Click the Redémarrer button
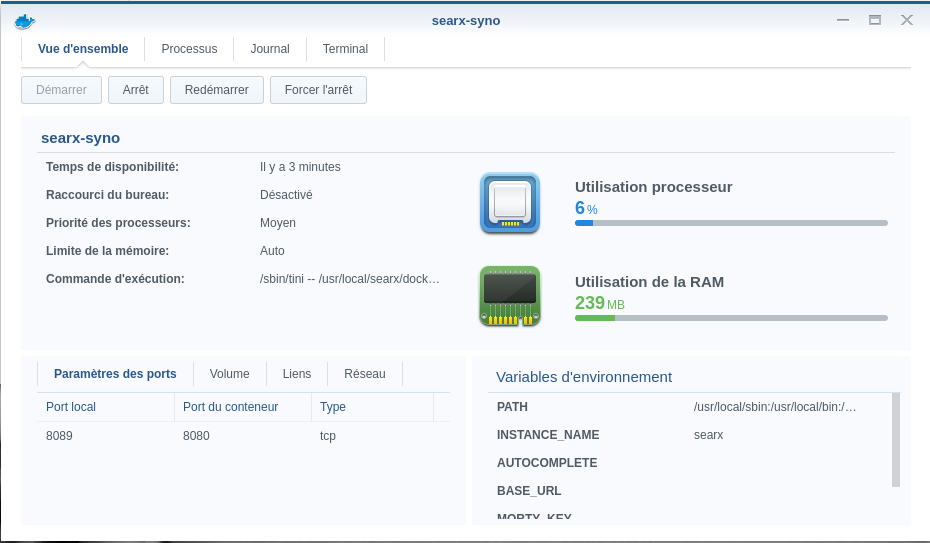 click(216, 90)
